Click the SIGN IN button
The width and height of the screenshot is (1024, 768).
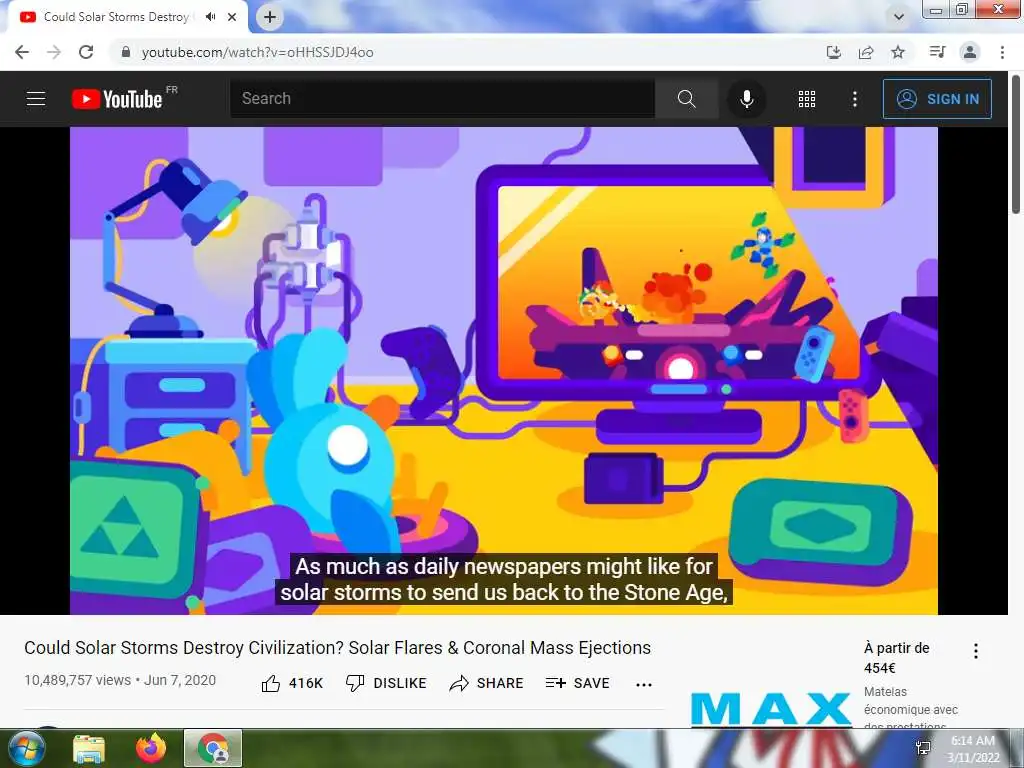click(937, 99)
